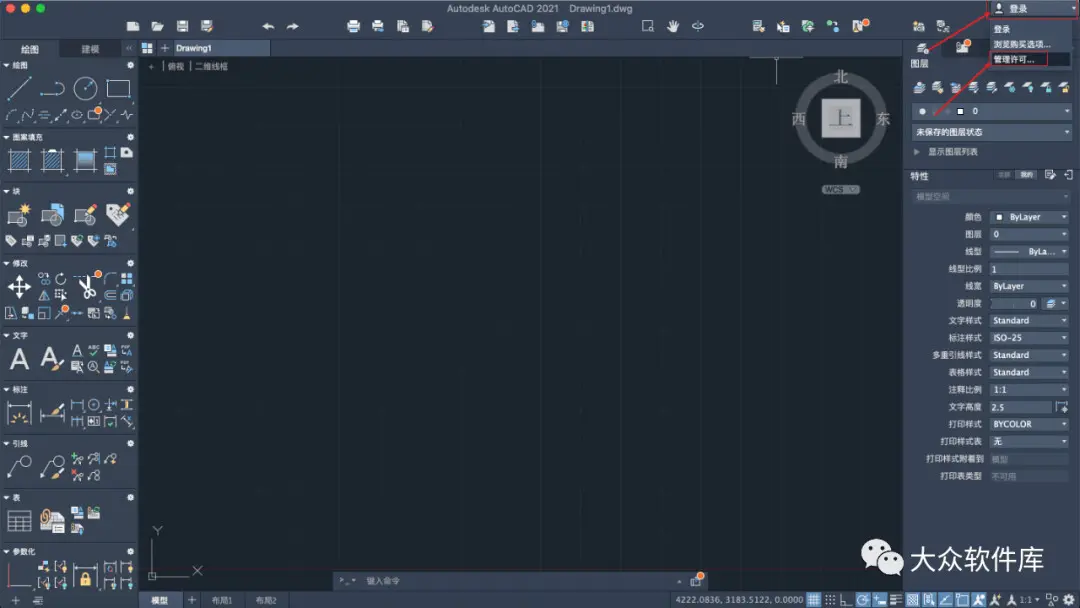Open the 打印样式 BYCOLOR dropdown
Screen dimensions: 1080x608
1030,424
